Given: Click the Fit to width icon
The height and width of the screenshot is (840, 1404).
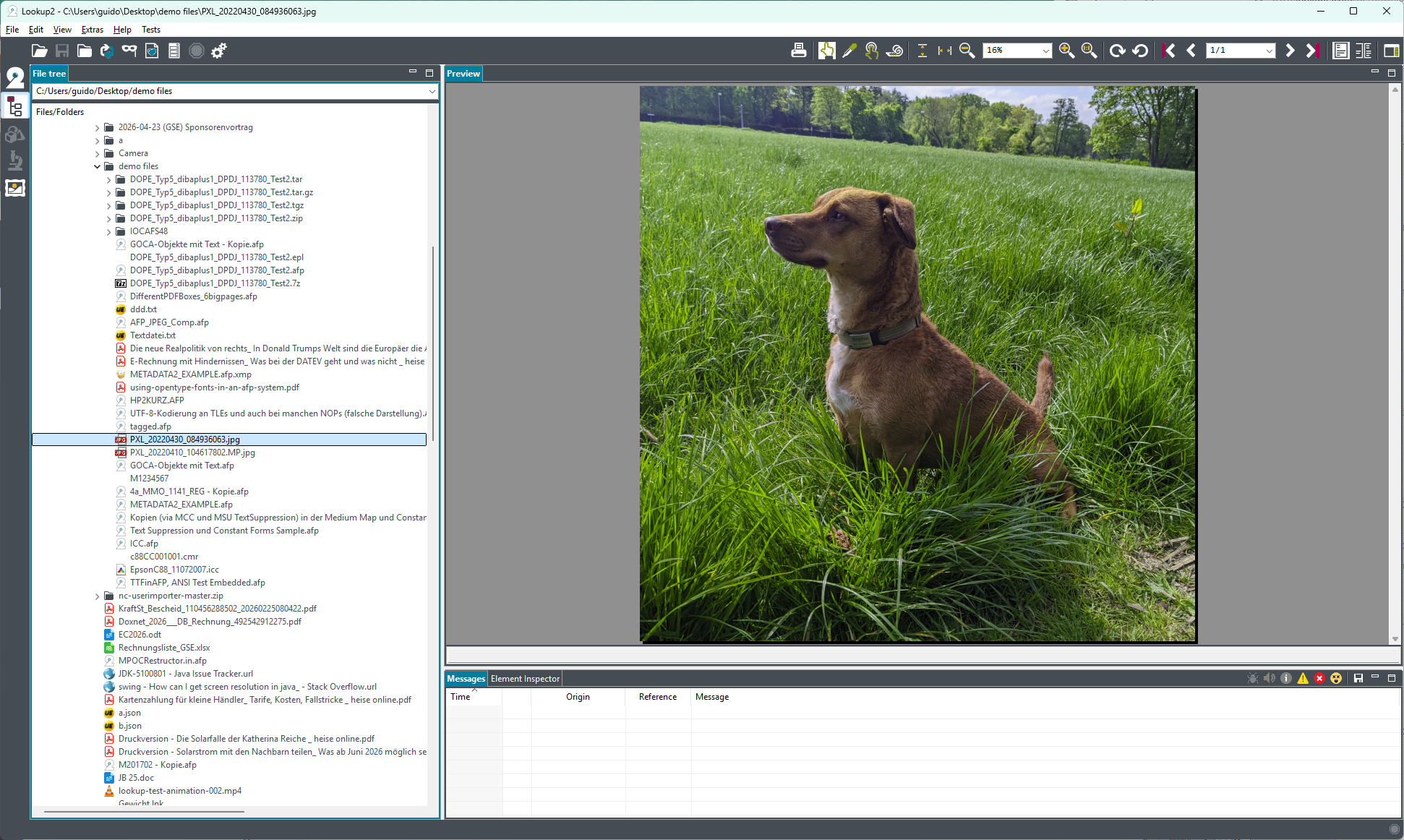Looking at the screenshot, I should coord(945,51).
